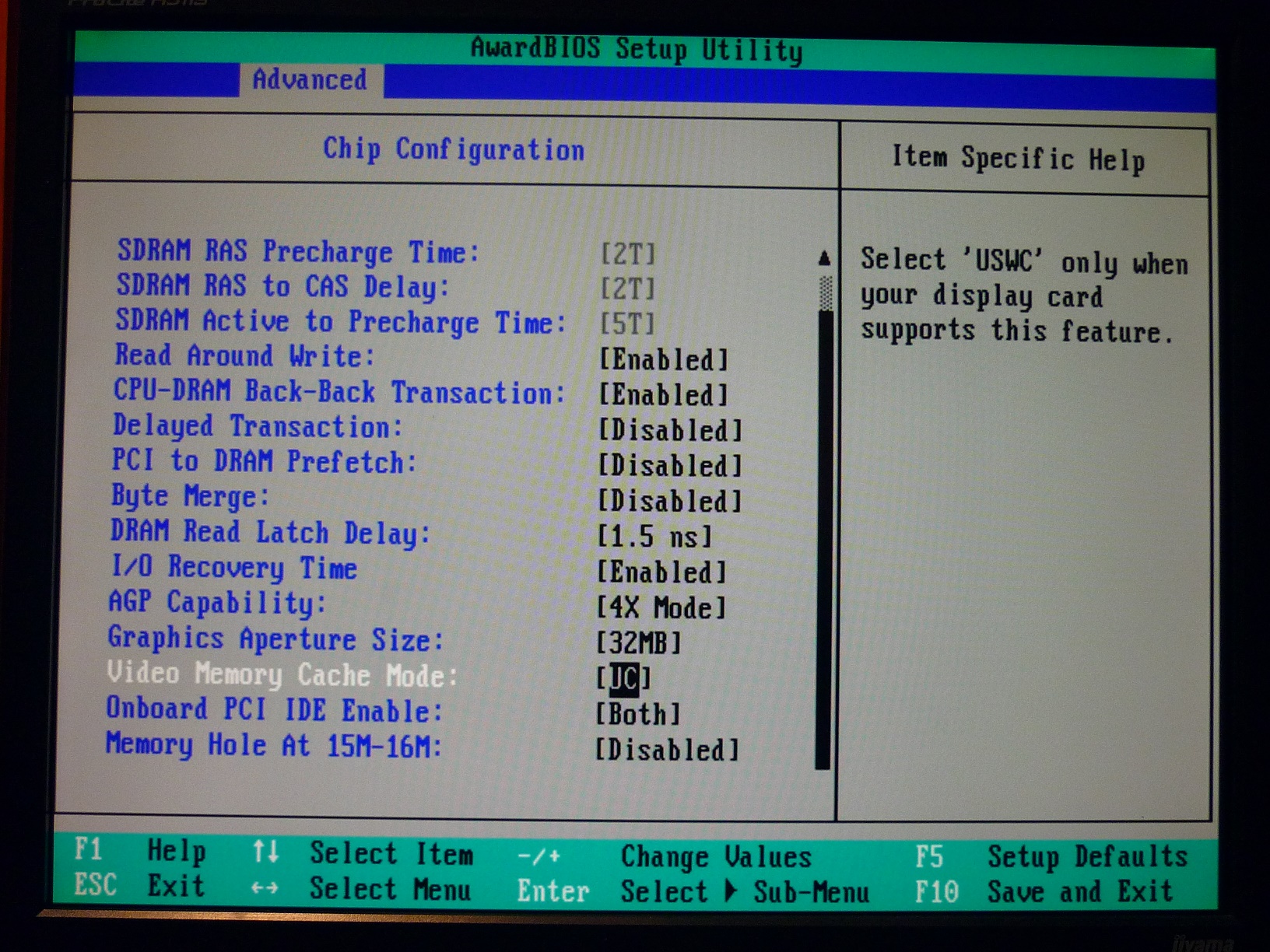Click the SDRAM Active to Precharge Time value
The height and width of the screenshot is (952, 1270).
[628, 324]
